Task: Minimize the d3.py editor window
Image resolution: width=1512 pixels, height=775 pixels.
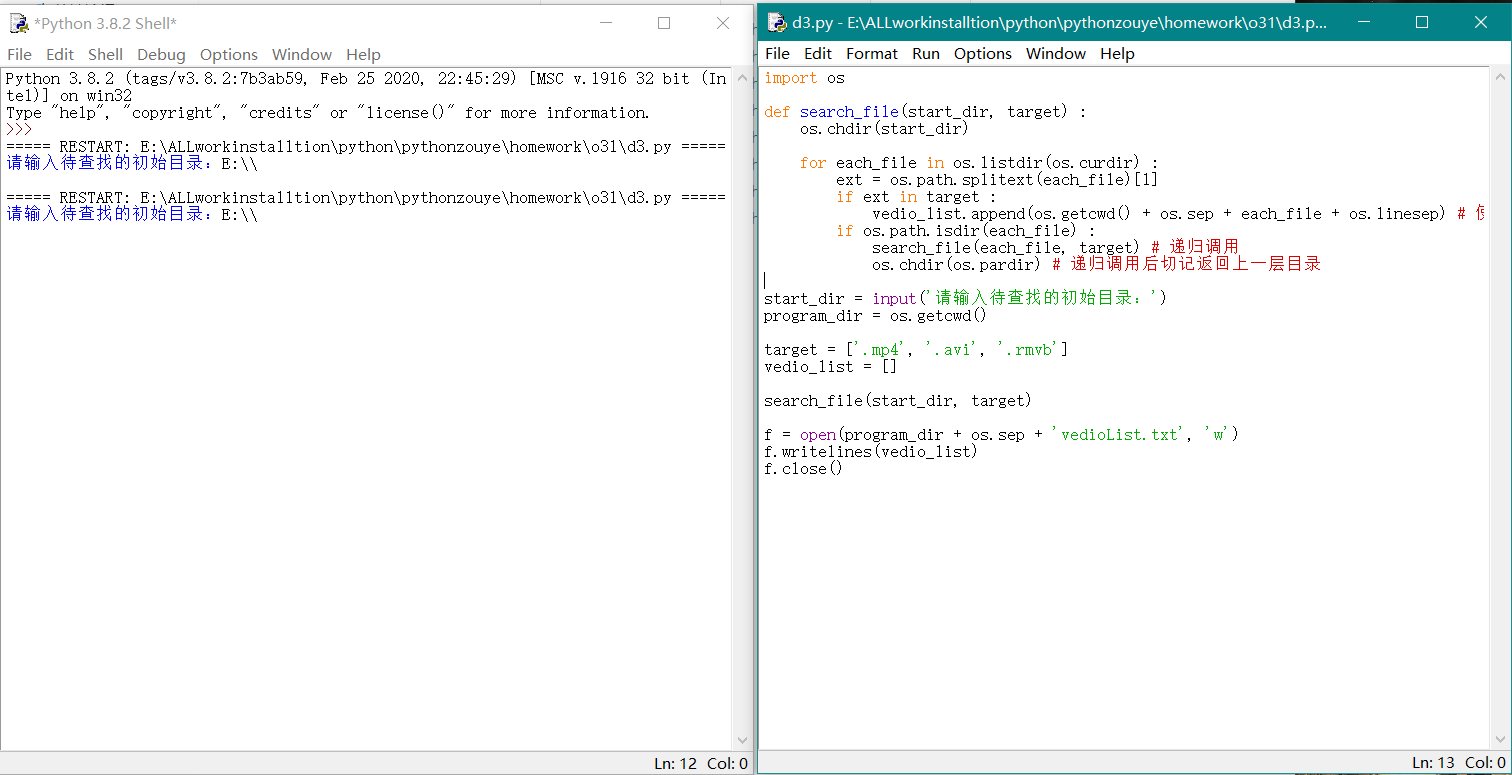Action: (x=1363, y=22)
